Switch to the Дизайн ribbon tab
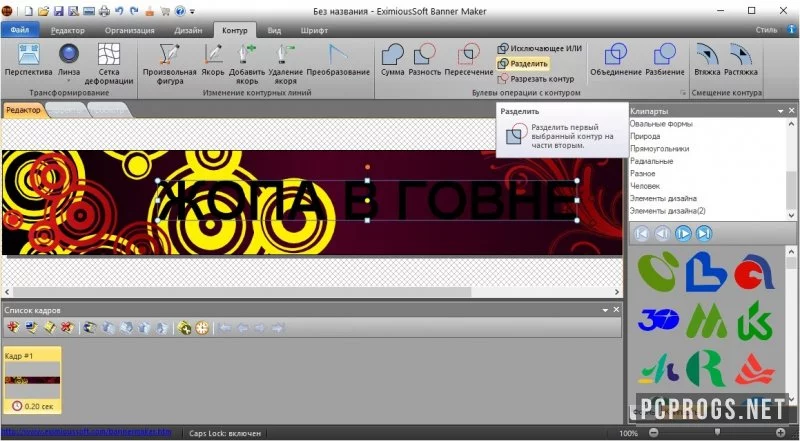The width and height of the screenshot is (800, 441). pyautogui.click(x=188, y=31)
